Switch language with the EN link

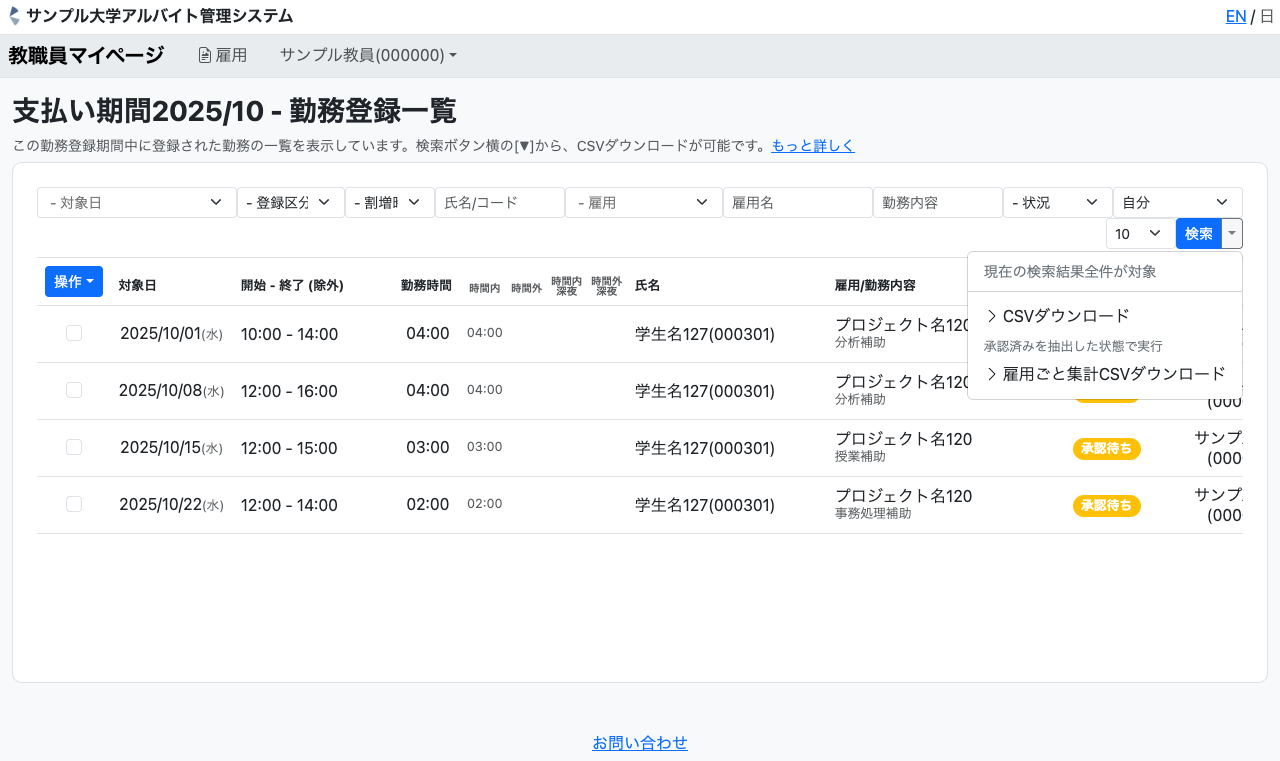point(1235,16)
